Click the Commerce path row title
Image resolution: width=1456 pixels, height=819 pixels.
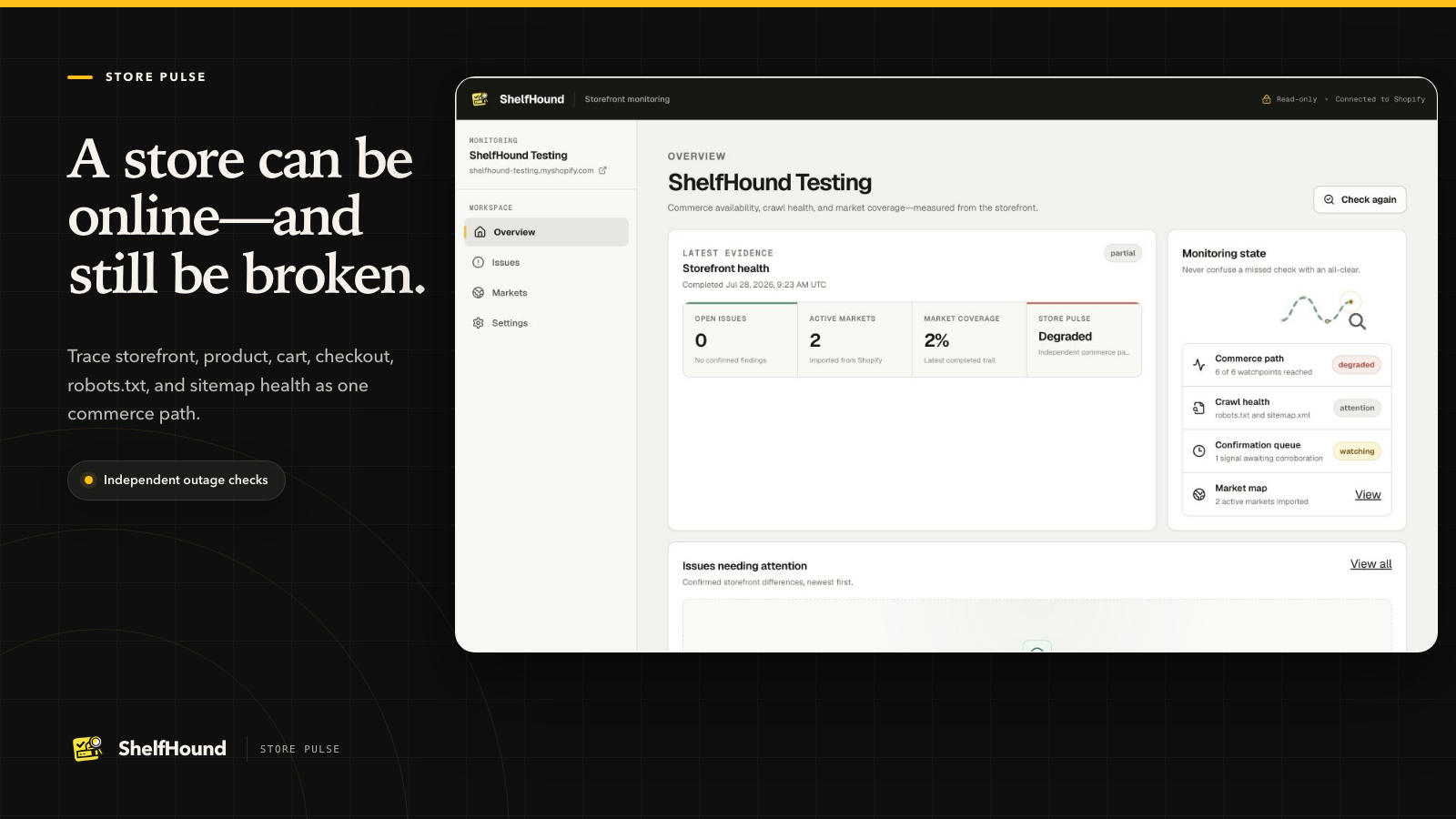point(1249,359)
